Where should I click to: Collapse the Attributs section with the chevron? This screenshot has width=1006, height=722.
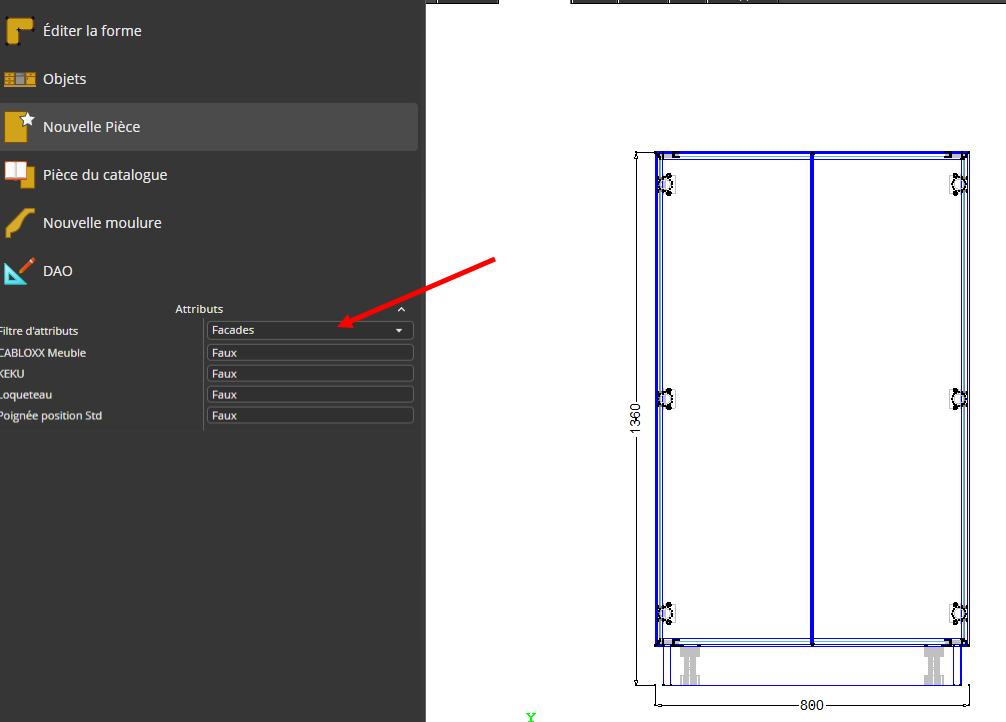pyautogui.click(x=402, y=310)
